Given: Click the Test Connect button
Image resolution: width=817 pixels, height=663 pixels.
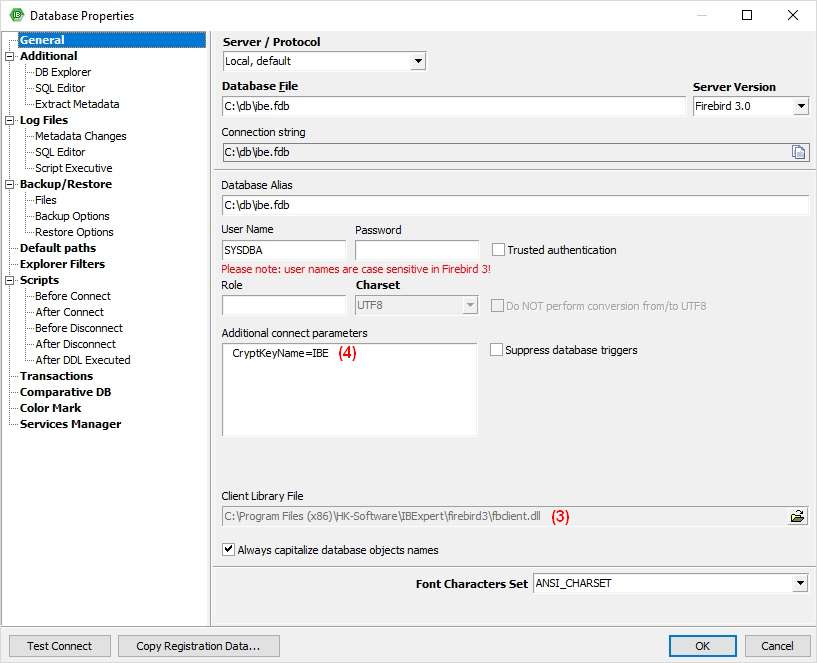Looking at the screenshot, I should [x=59, y=646].
